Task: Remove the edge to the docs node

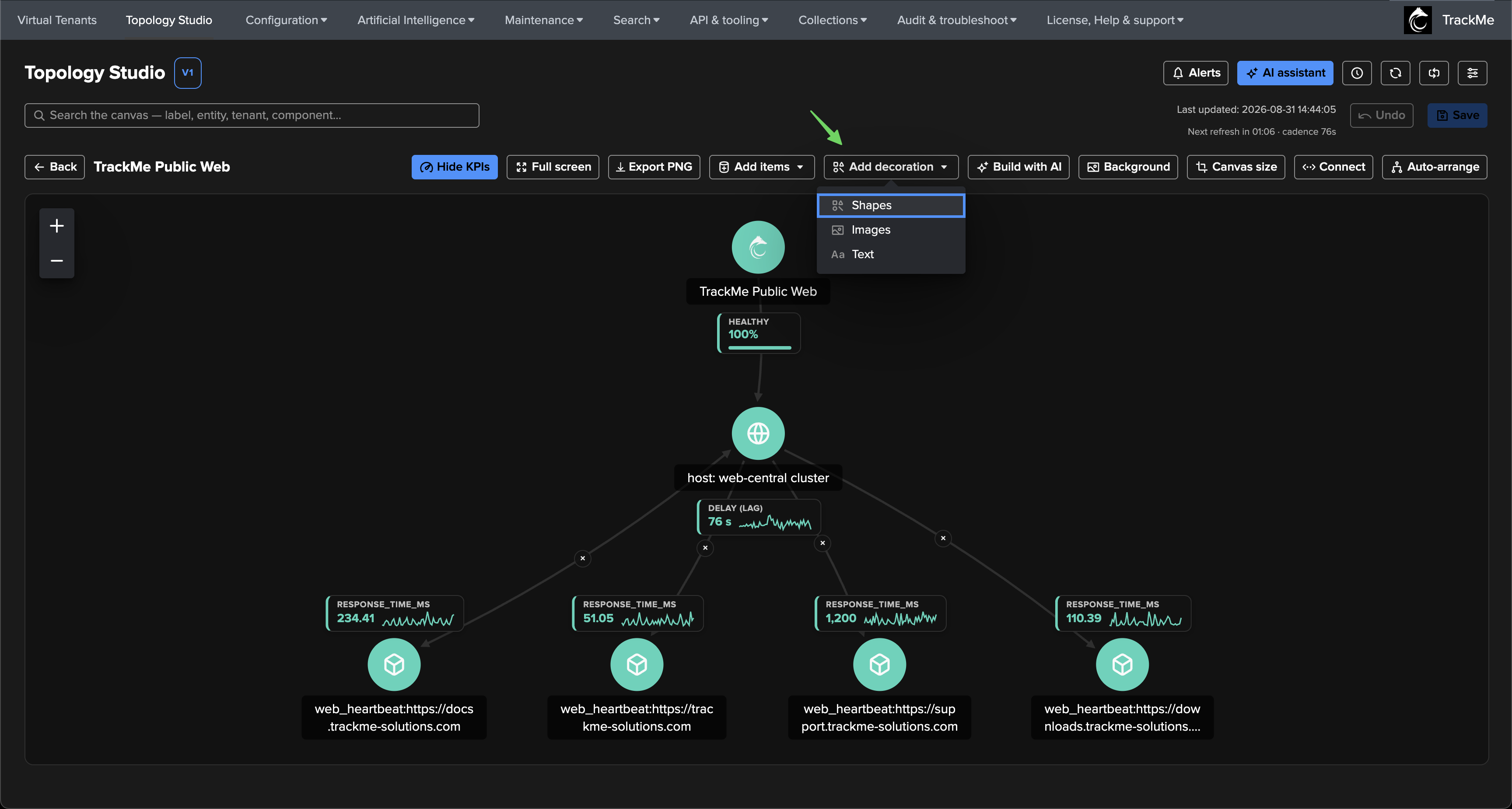Action: tap(582, 558)
